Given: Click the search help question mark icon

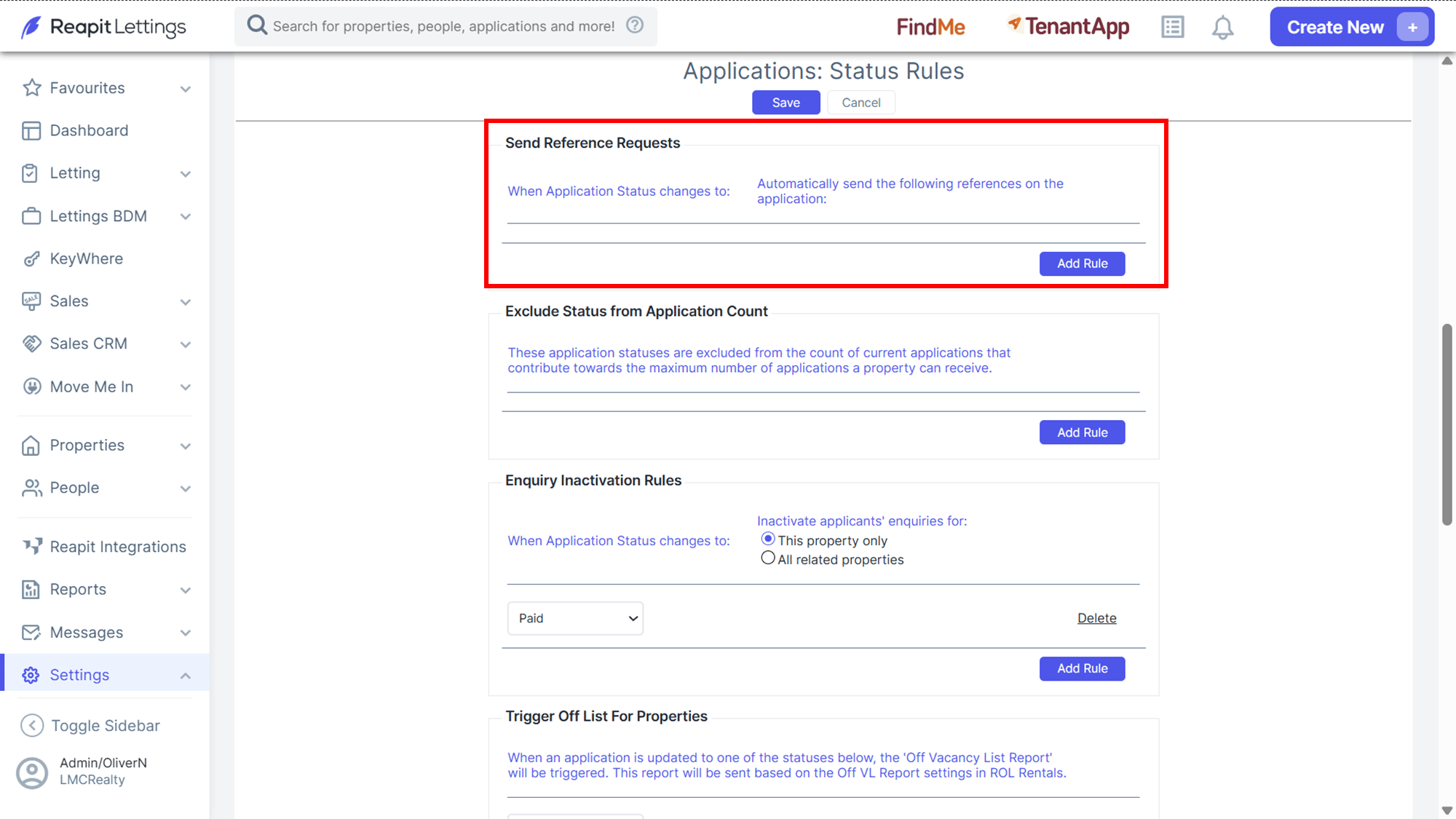Looking at the screenshot, I should click(x=635, y=25).
